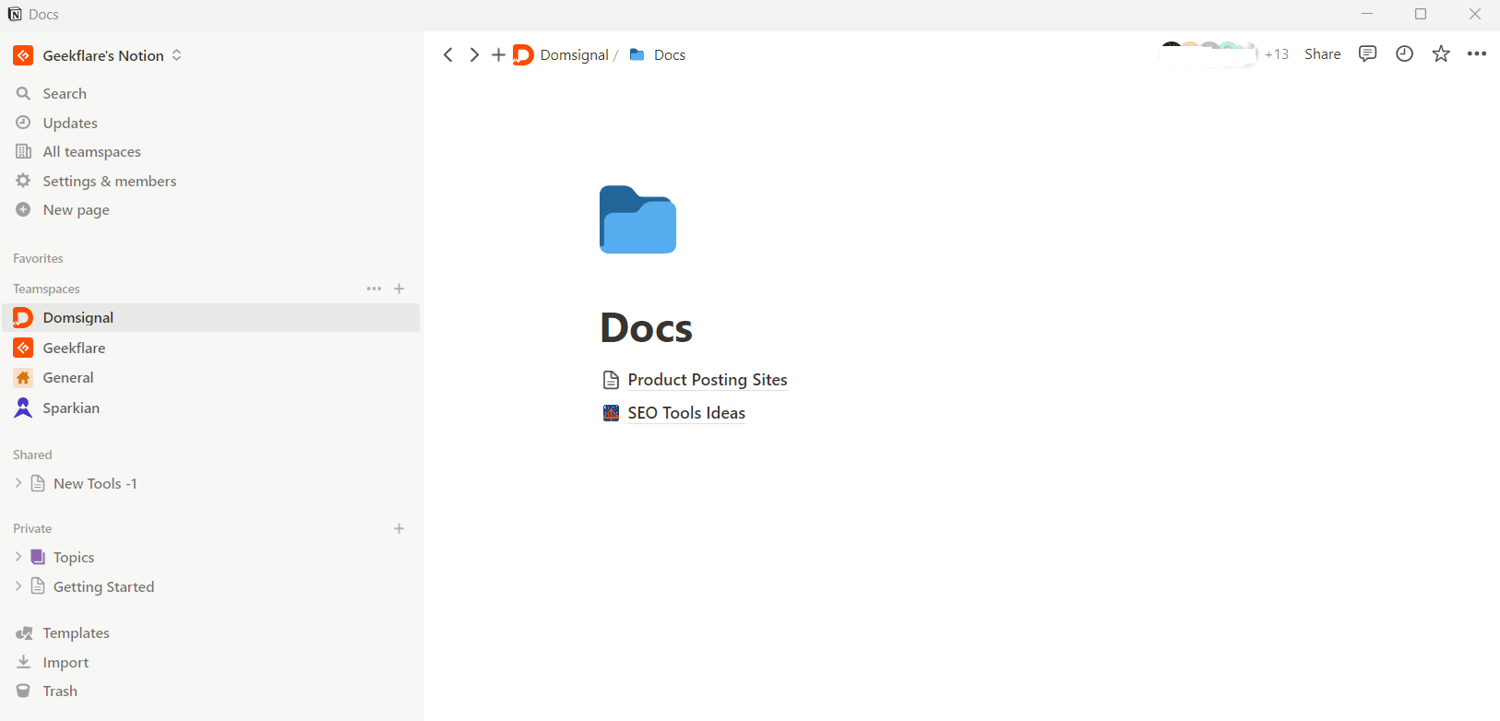Click the Domsignal teamspace logo in sidebar
The width and height of the screenshot is (1500, 721).
23,318
